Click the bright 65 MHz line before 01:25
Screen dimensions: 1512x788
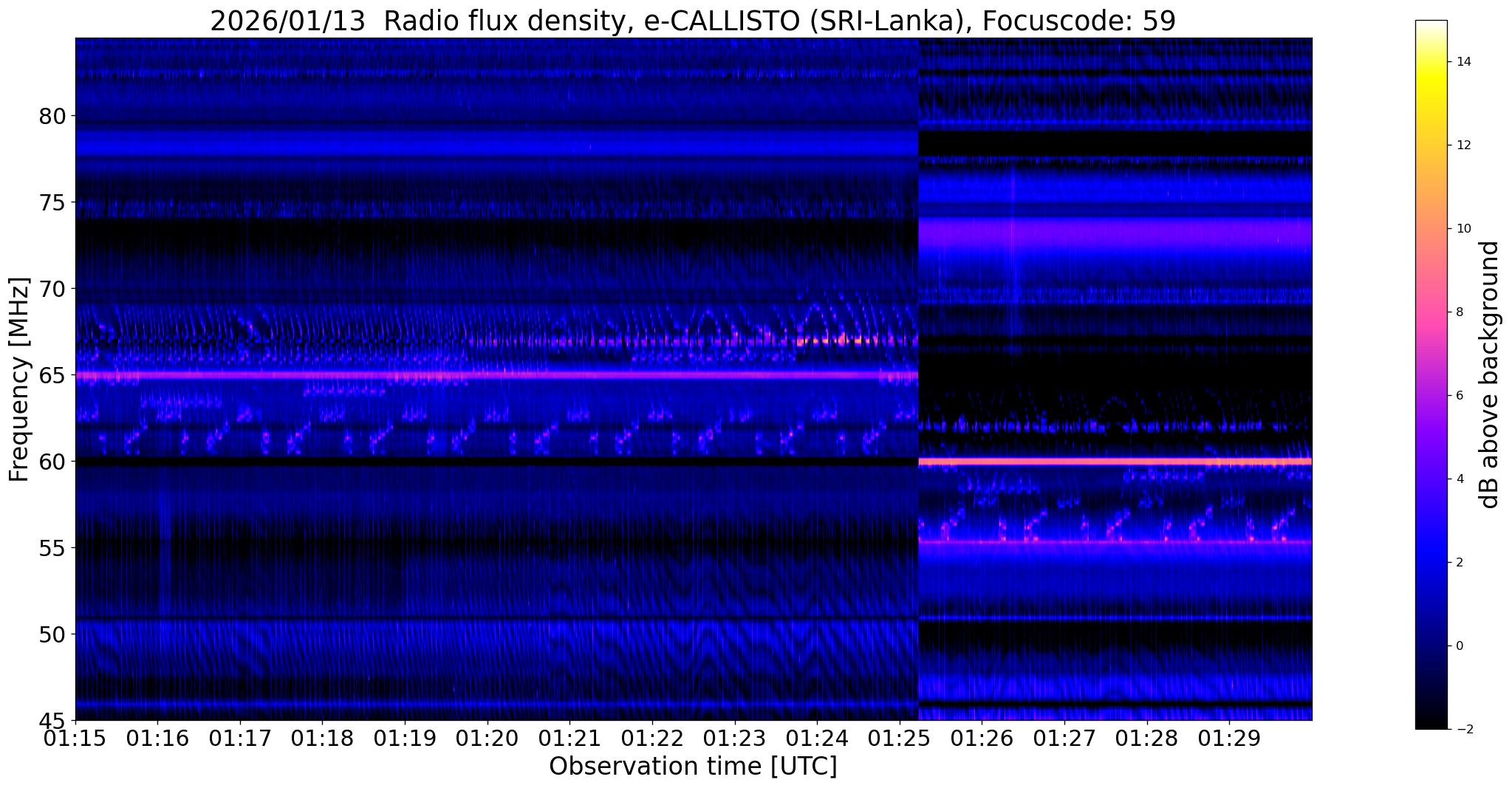pyautogui.click(x=496, y=375)
